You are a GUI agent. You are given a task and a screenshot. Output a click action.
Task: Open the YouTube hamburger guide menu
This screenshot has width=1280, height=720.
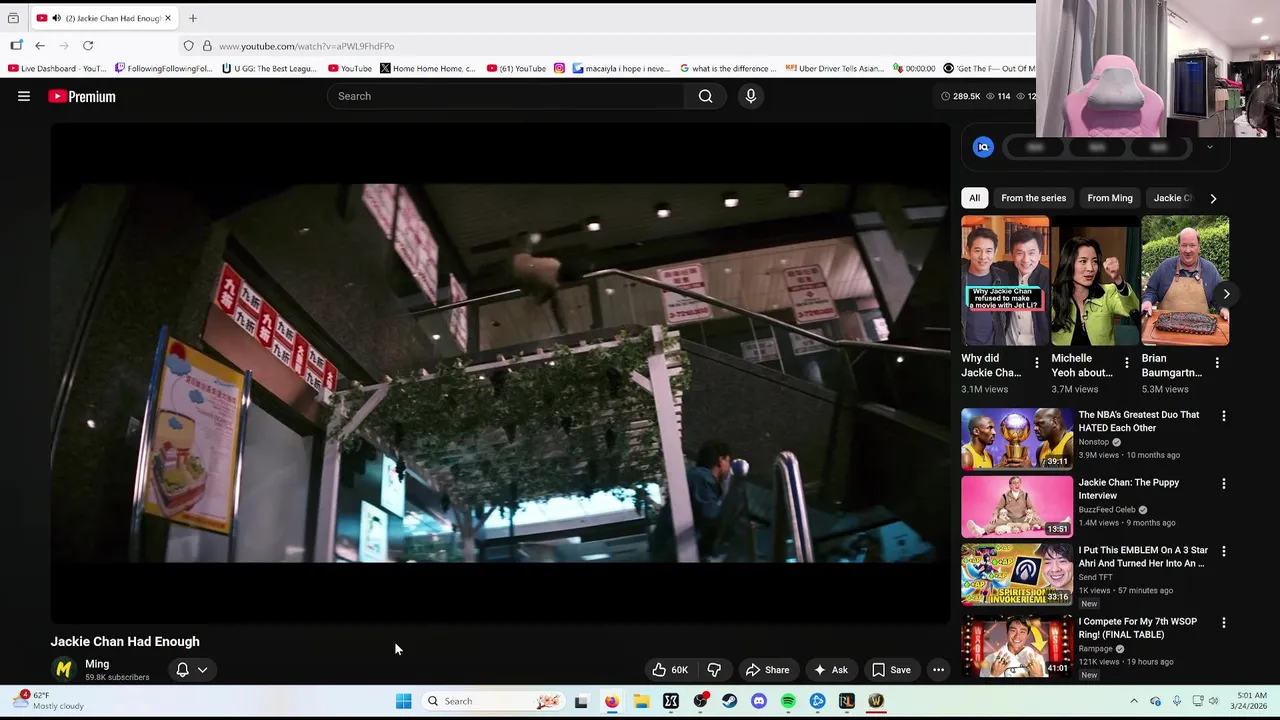(24, 96)
